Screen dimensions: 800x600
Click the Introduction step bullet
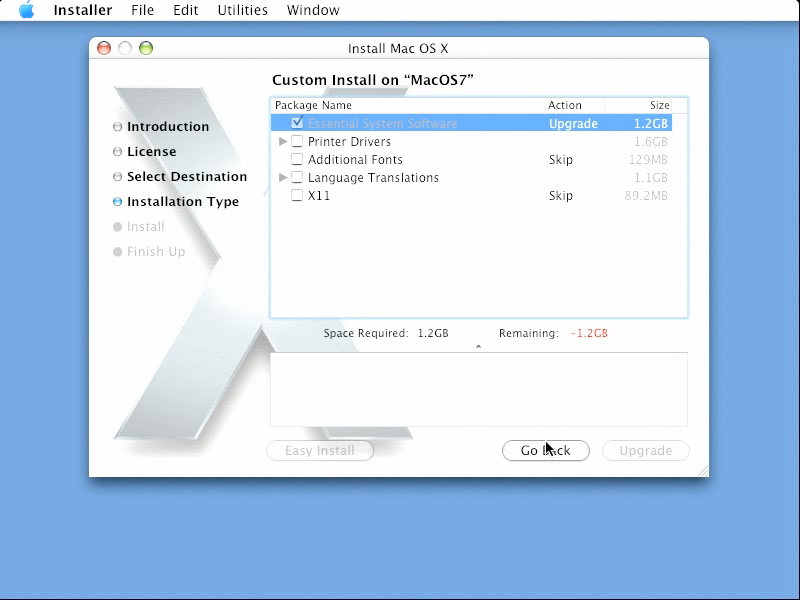coord(117,127)
